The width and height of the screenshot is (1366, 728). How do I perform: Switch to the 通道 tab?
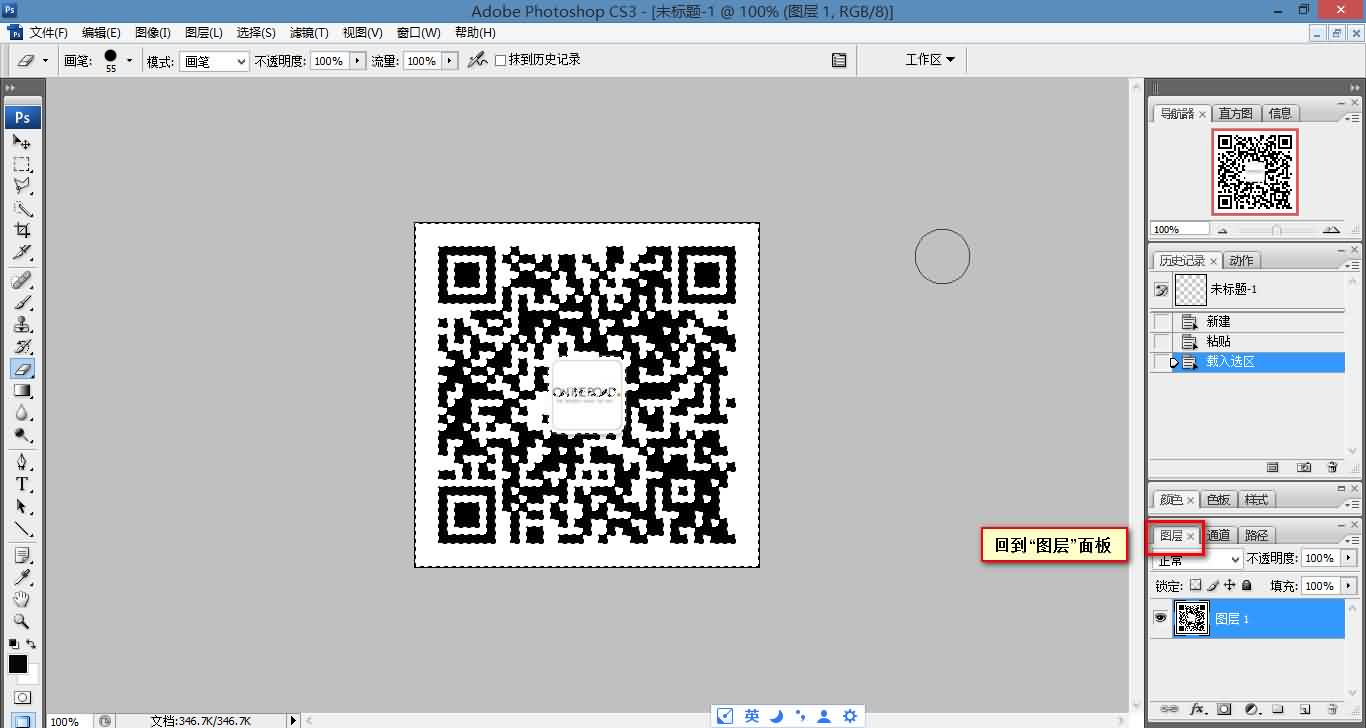(x=1218, y=535)
